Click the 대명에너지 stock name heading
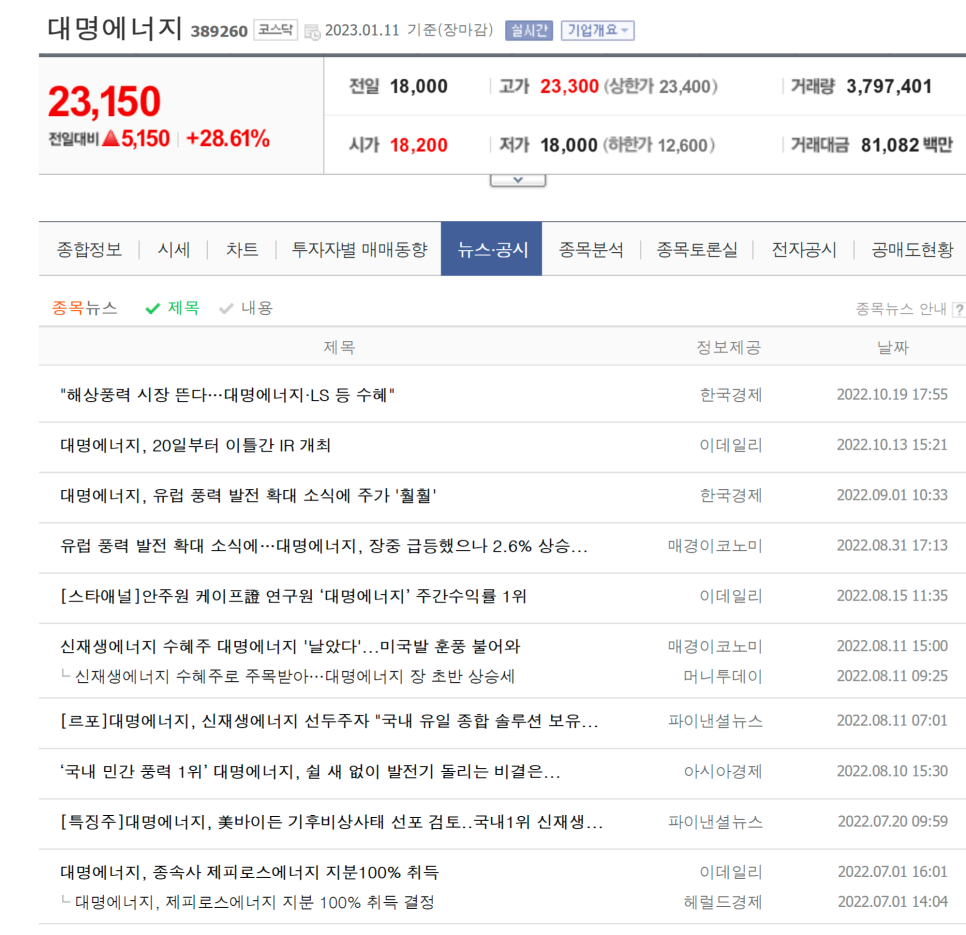Screen dimensions: 966x935 (115, 28)
